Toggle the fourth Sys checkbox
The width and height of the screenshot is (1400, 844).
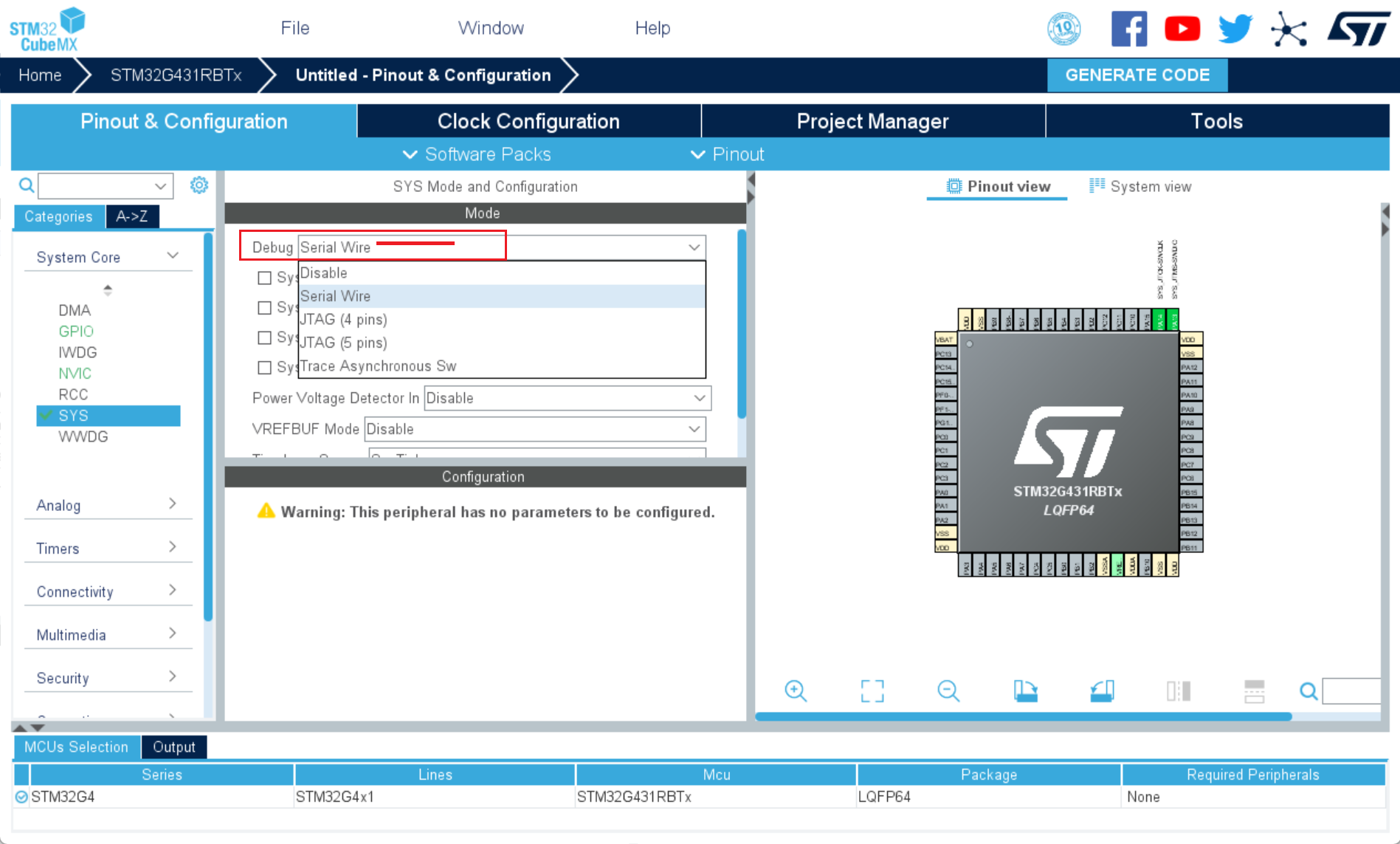coord(264,367)
